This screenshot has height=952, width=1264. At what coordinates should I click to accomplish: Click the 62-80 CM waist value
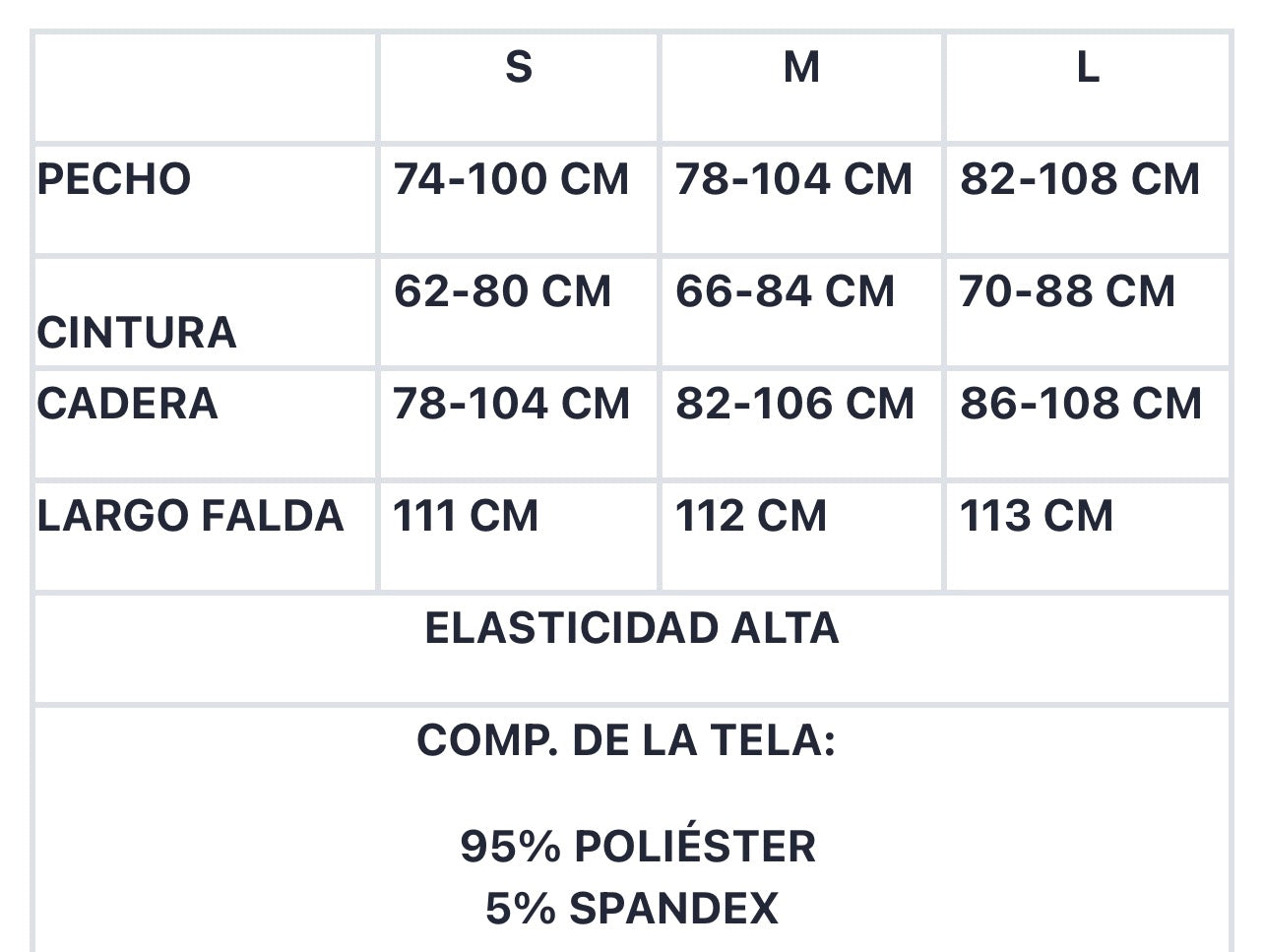503,292
